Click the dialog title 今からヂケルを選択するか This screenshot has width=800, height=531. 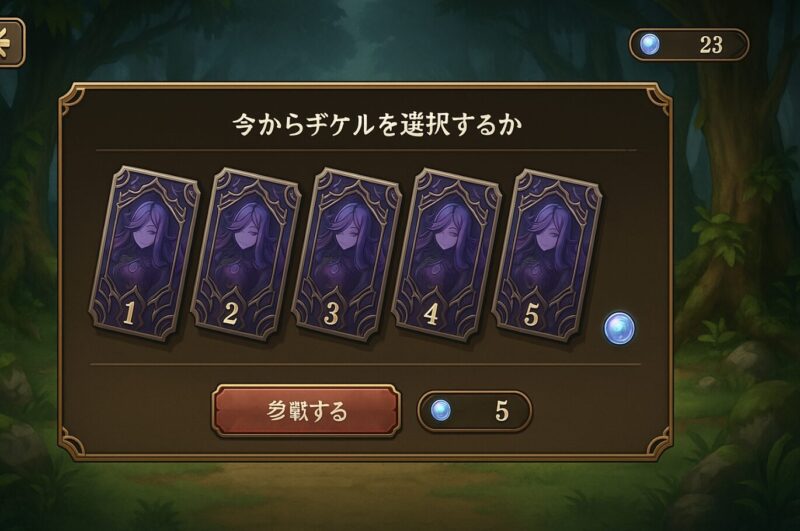(378, 124)
